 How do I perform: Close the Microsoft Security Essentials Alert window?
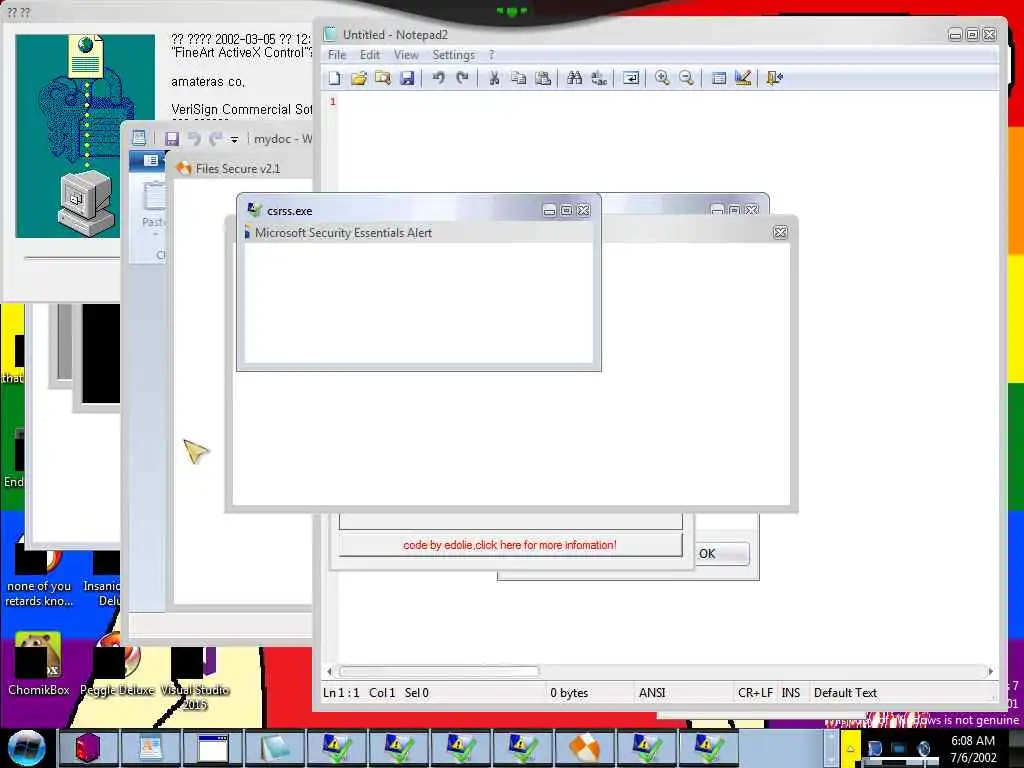tap(780, 232)
